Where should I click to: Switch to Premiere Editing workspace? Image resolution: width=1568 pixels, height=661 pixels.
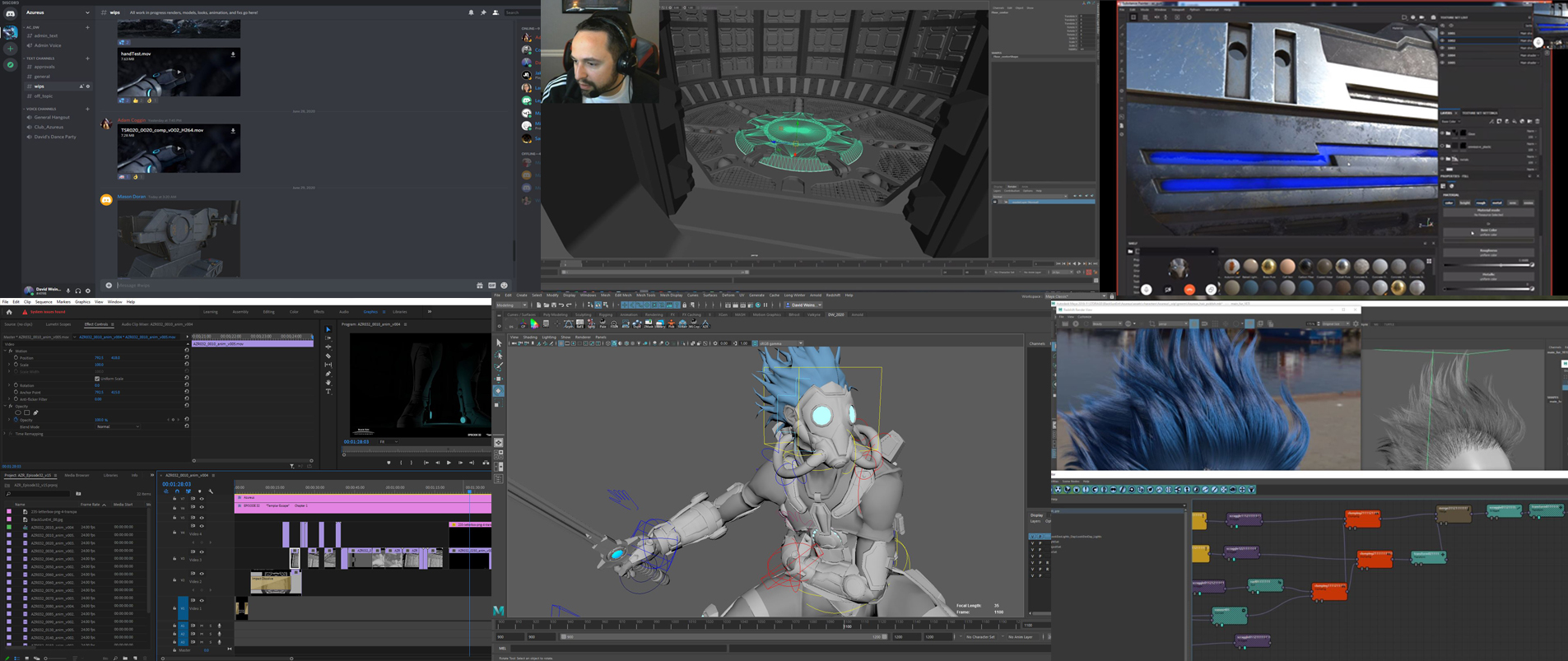(268, 312)
